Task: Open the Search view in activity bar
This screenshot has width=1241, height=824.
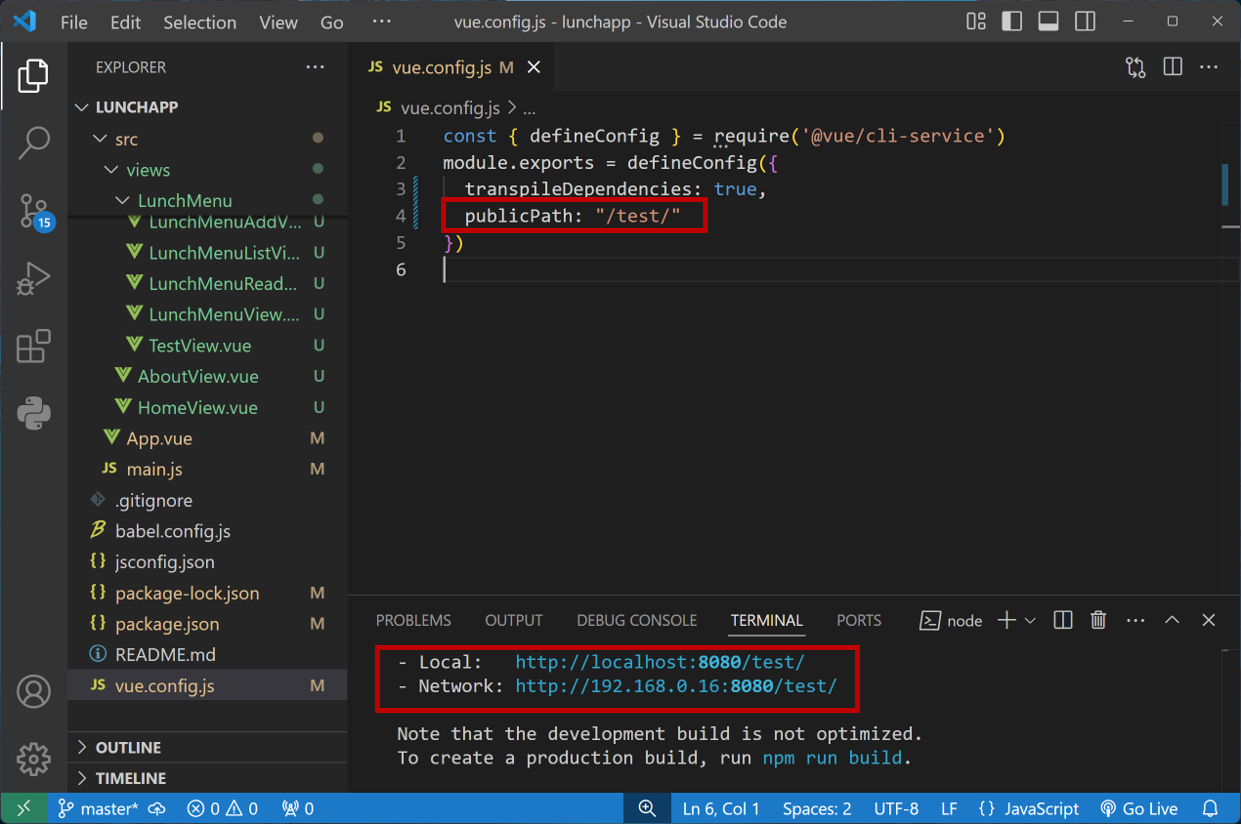Action: 33,143
